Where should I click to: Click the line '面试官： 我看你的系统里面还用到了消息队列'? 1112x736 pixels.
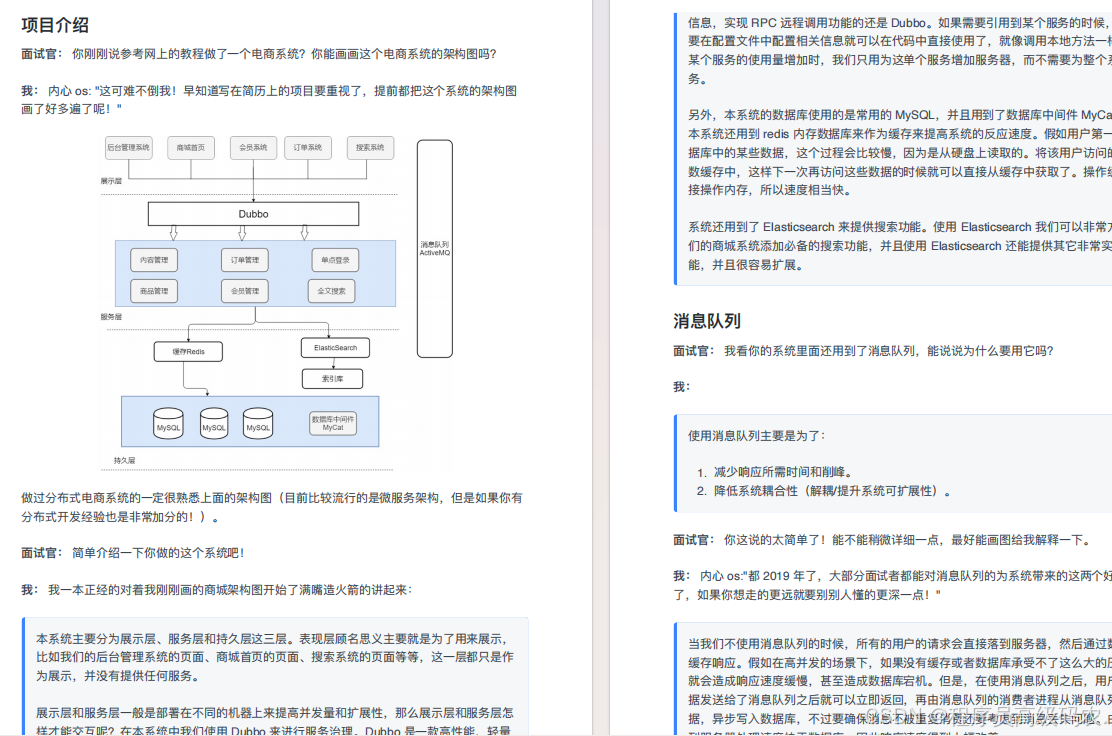pyautogui.click(x=863, y=351)
